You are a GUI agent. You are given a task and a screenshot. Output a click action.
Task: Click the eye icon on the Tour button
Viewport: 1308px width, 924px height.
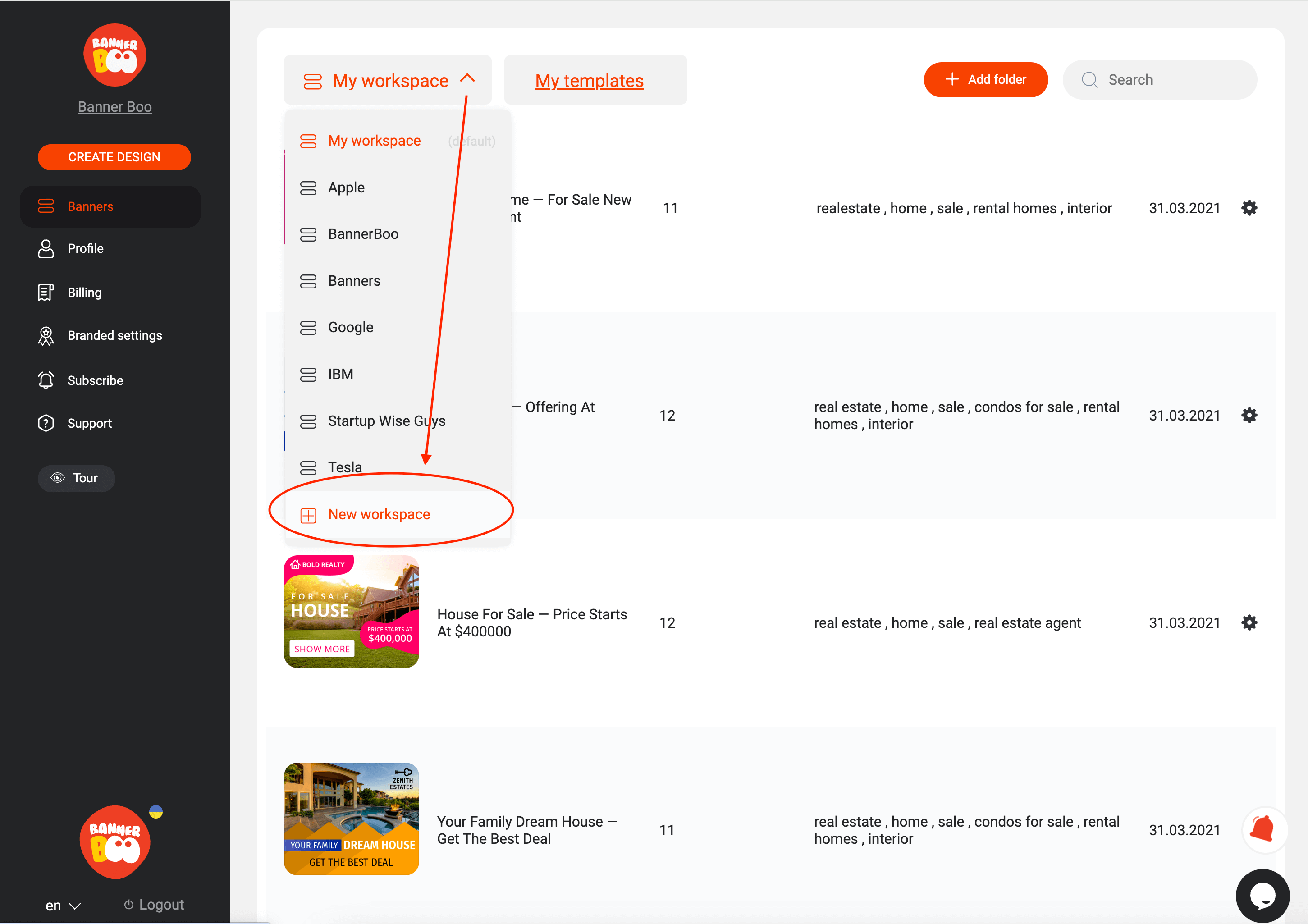tap(58, 478)
